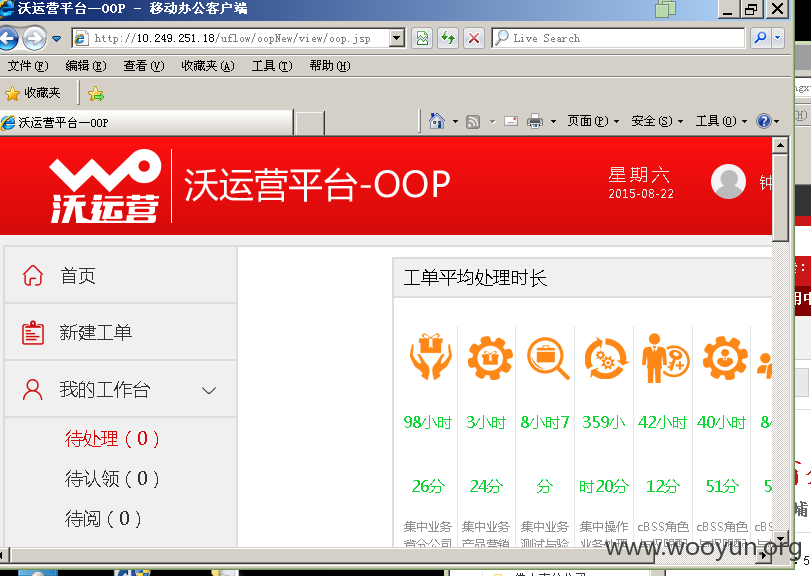Screen dimensions: 811x576
Task: Open the 查看(V) menu
Action: (144, 66)
